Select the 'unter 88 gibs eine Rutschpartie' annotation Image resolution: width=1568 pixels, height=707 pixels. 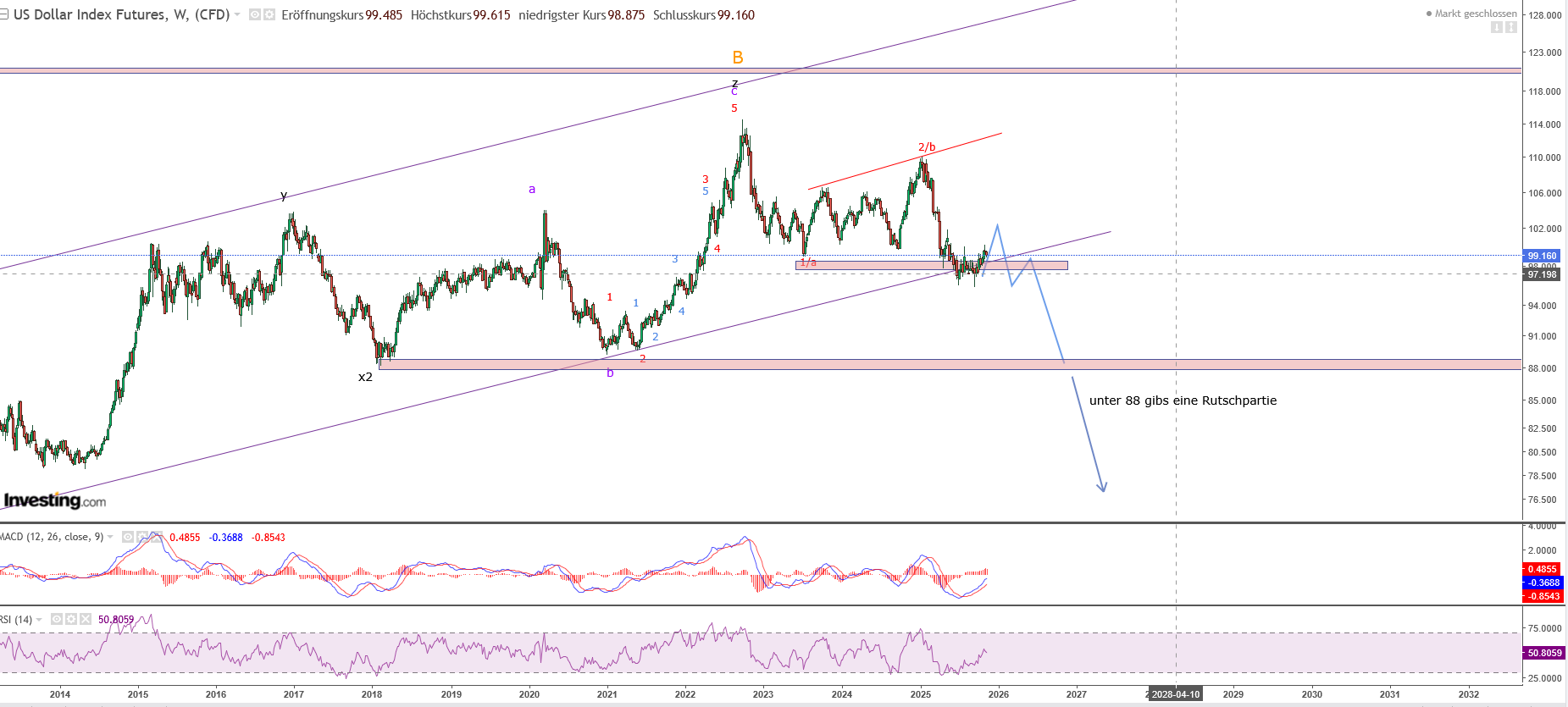pyautogui.click(x=1182, y=400)
